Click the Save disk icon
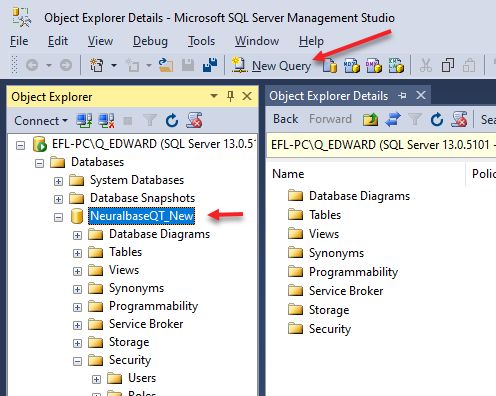This screenshot has width=496, height=396. tap(188, 65)
